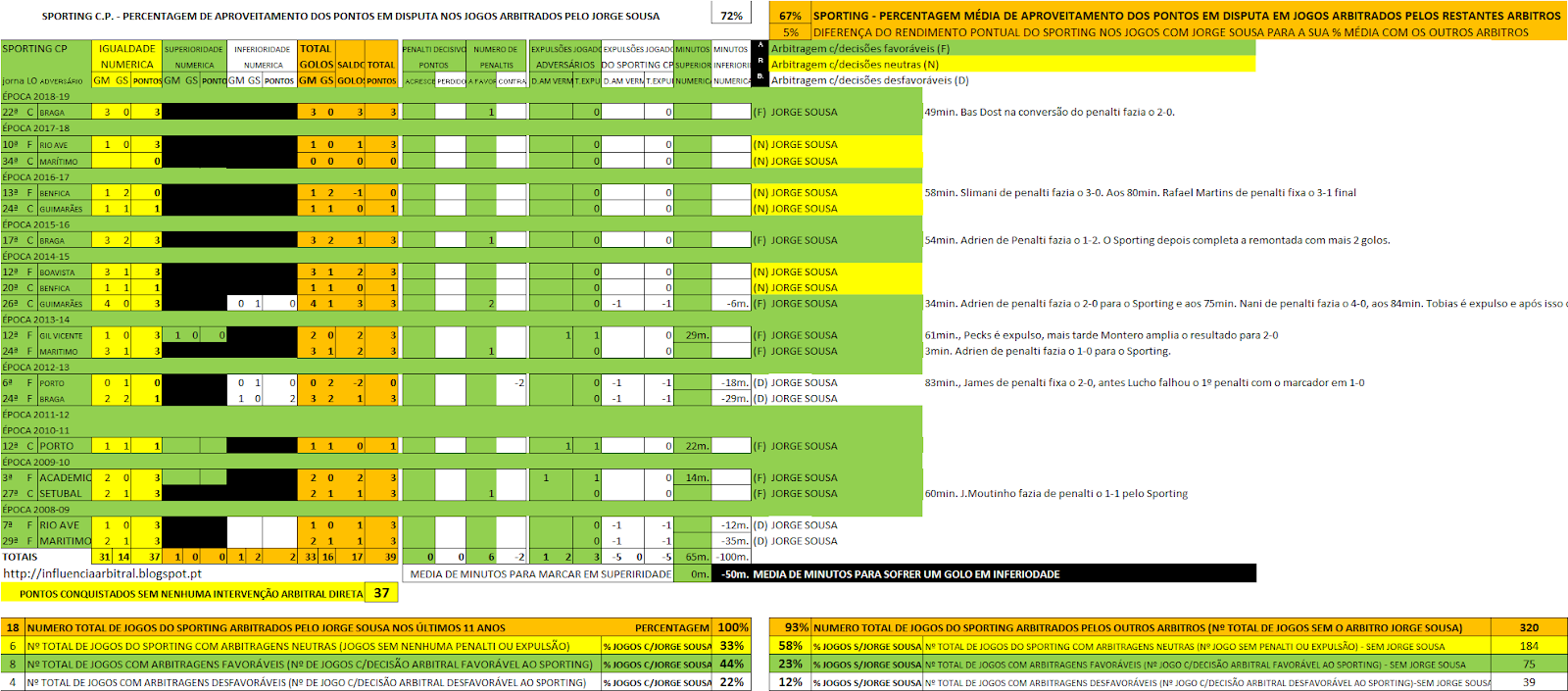
Task: Select the -6m. minutes cell
Action: coord(731,304)
